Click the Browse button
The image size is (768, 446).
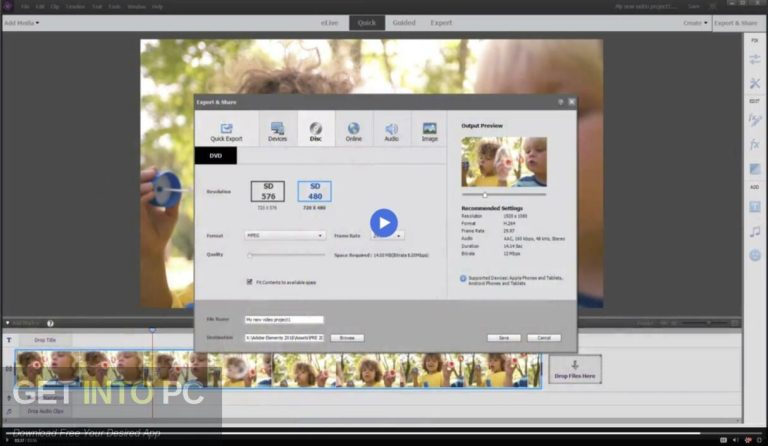point(347,338)
